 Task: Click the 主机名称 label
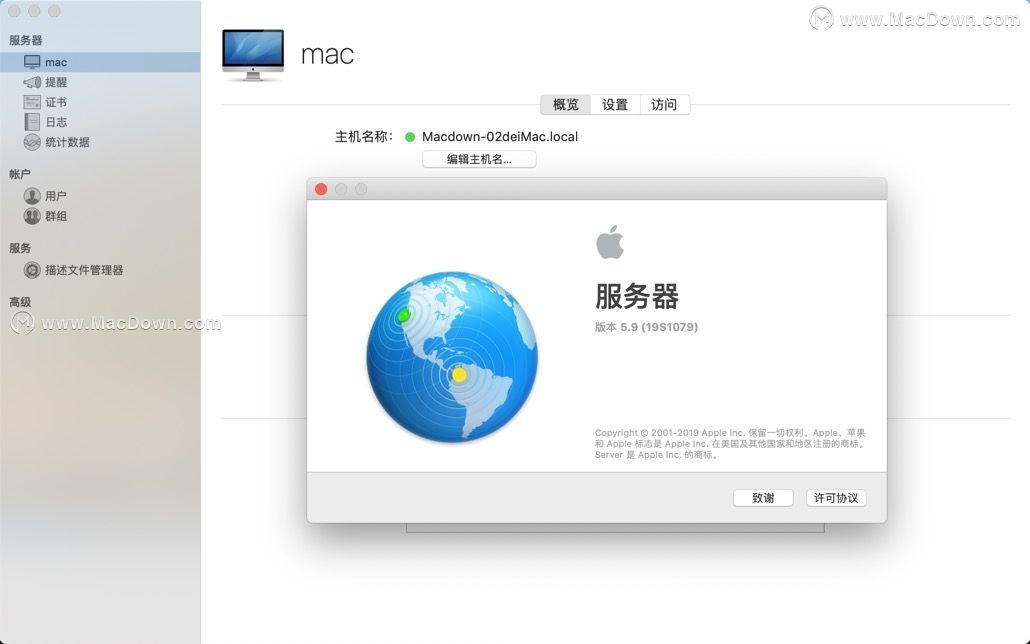364,137
